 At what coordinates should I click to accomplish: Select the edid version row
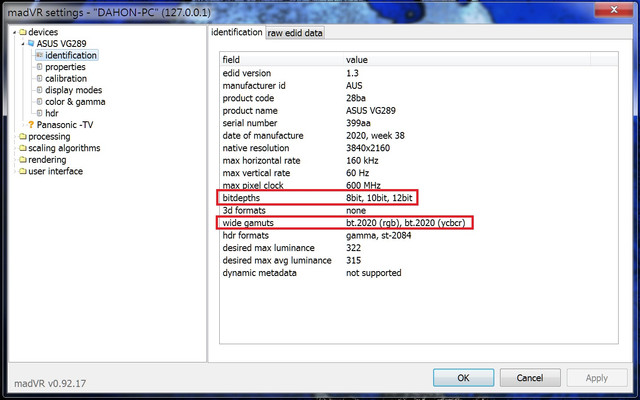[419, 73]
